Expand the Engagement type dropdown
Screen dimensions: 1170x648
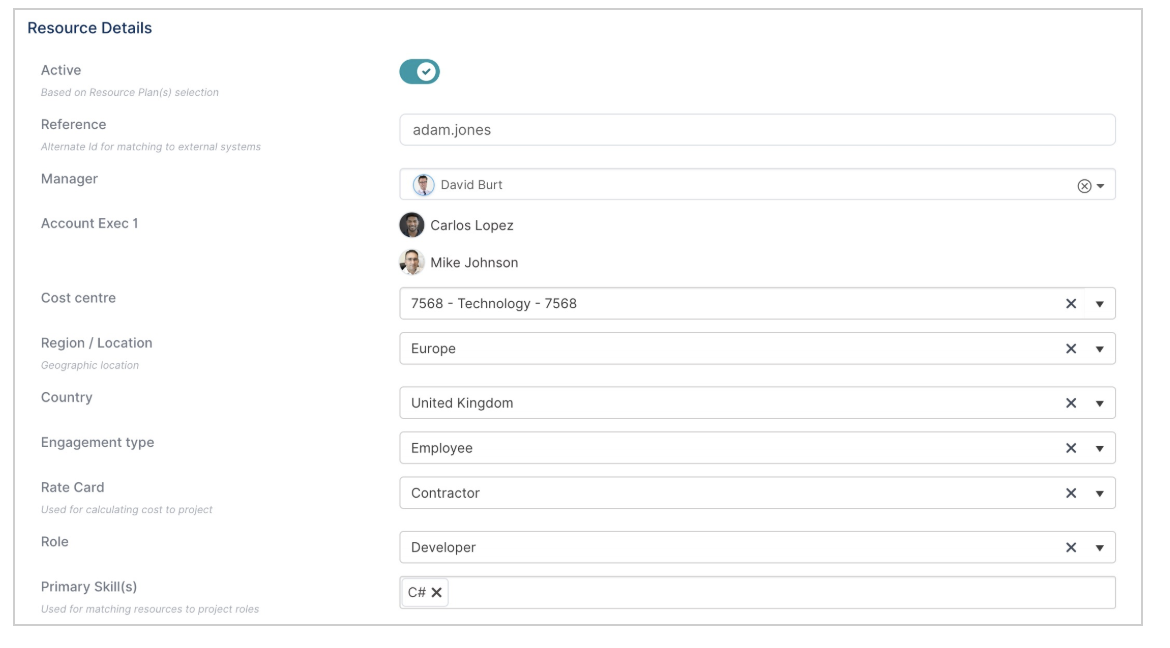(x=1100, y=448)
